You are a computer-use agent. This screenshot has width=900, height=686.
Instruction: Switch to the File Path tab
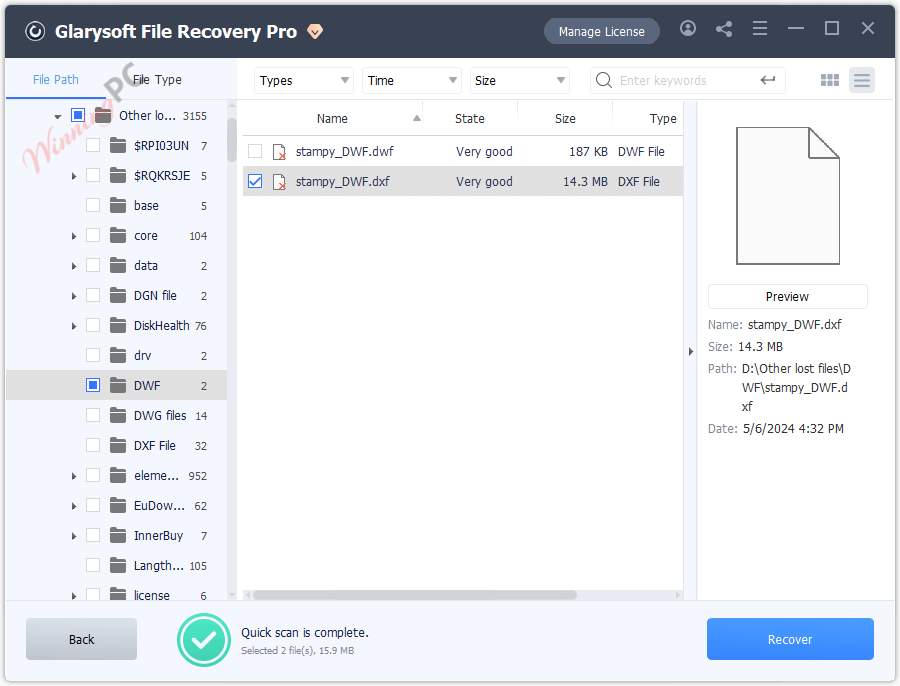[56, 80]
